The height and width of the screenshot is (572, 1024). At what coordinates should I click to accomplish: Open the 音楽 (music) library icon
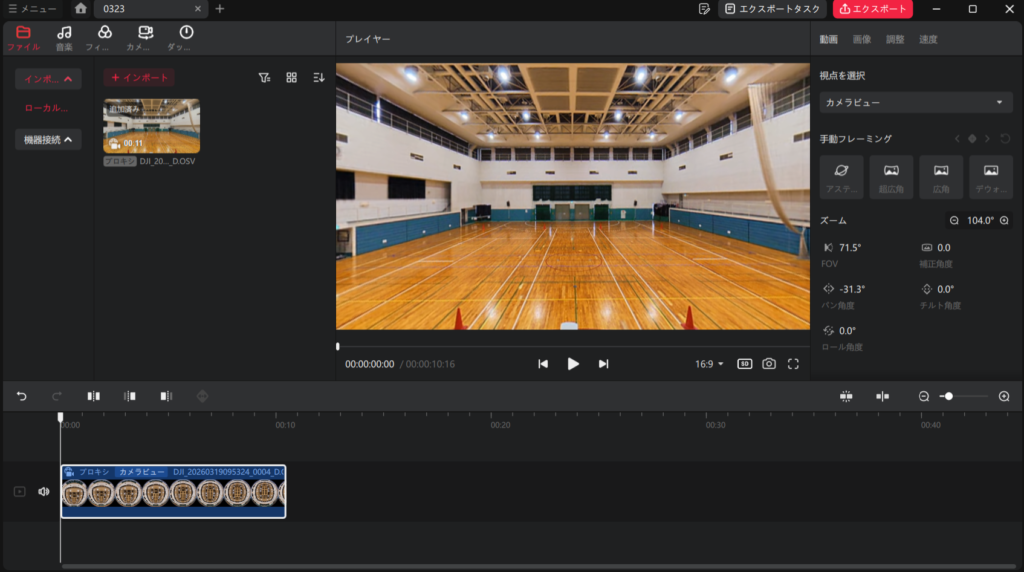pos(64,38)
